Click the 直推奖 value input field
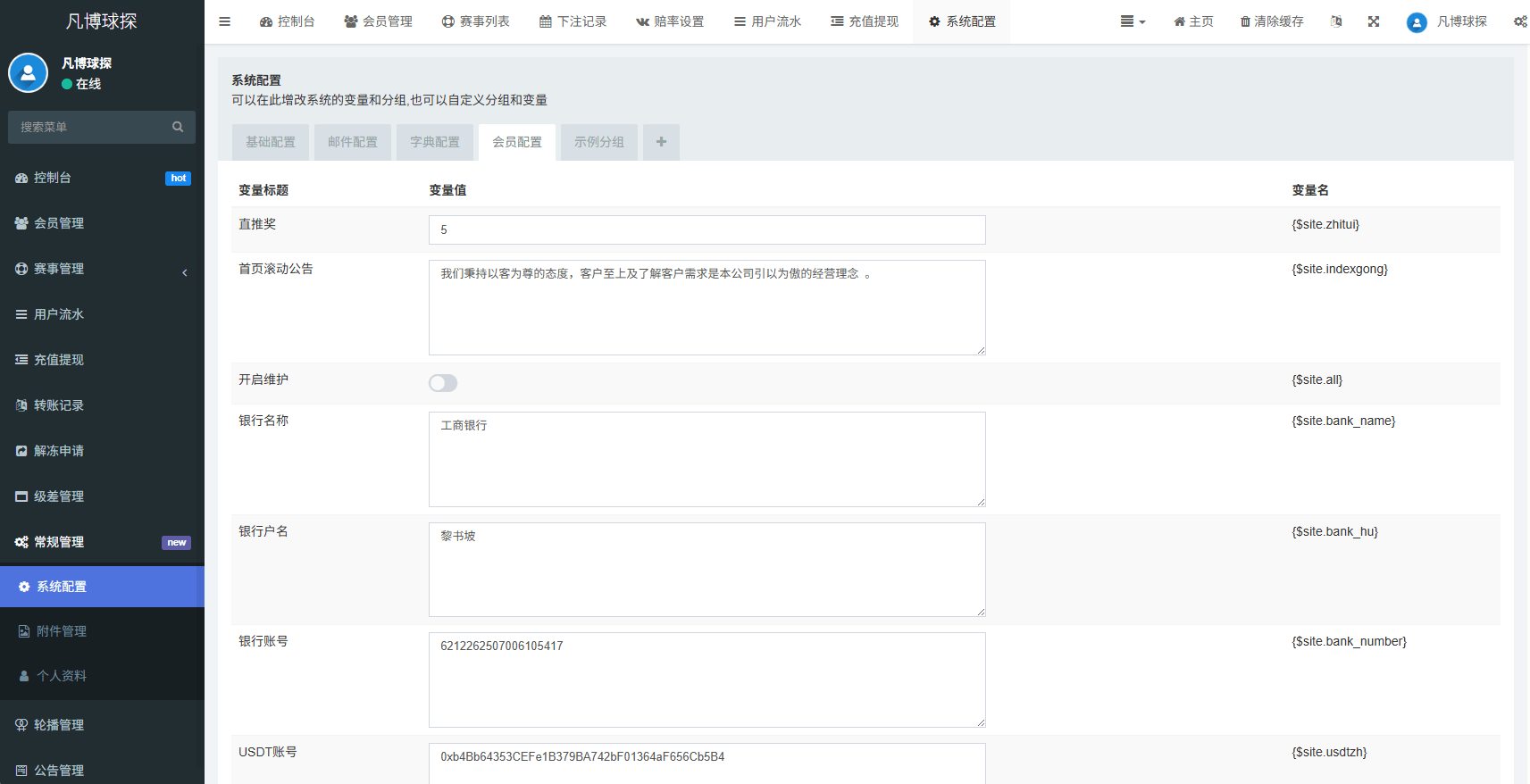This screenshot has width=1530, height=784. coord(707,229)
